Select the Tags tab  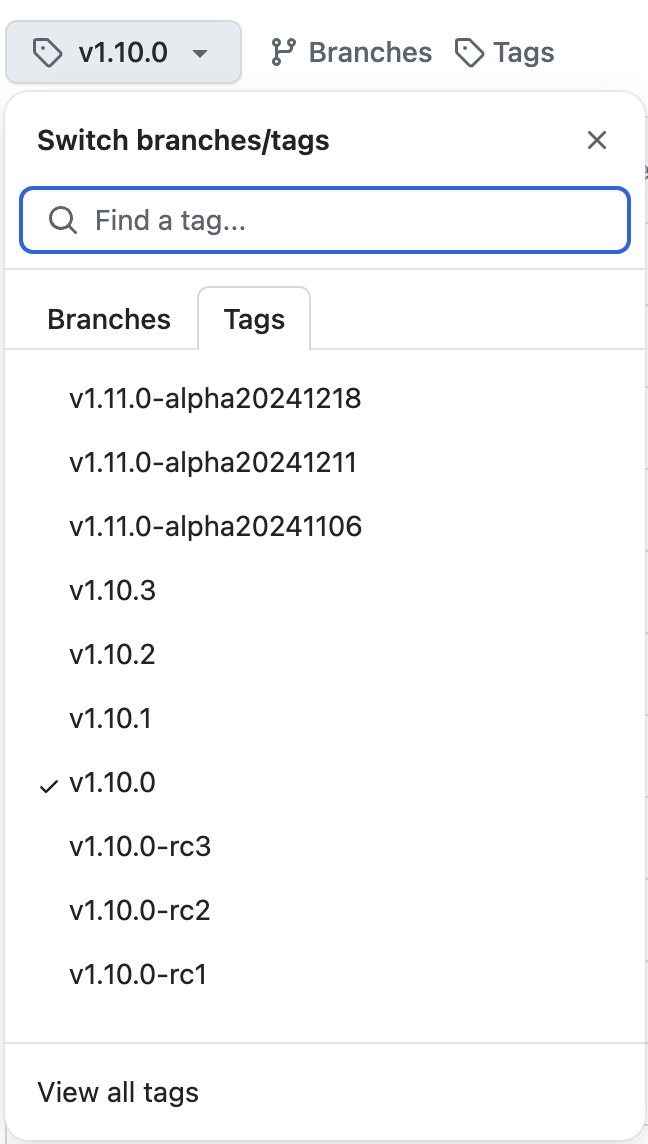pos(254,320)
